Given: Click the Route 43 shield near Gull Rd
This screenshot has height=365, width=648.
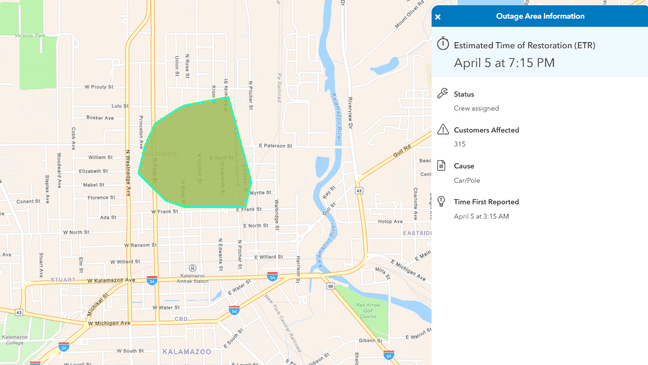Looking at the screenshot, I should pyautogui.click(x=359, y=191).
